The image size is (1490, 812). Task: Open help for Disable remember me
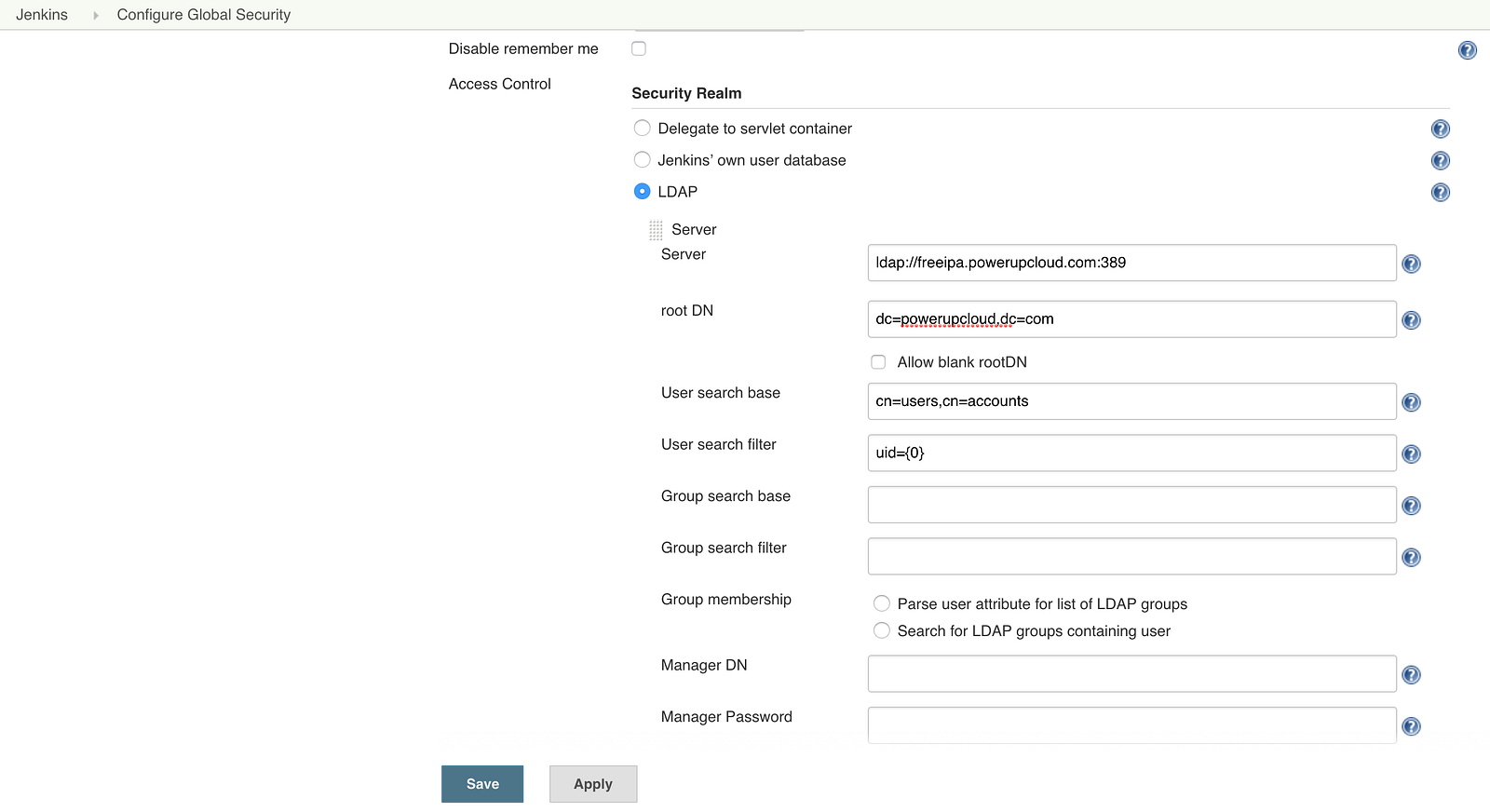1467,50
